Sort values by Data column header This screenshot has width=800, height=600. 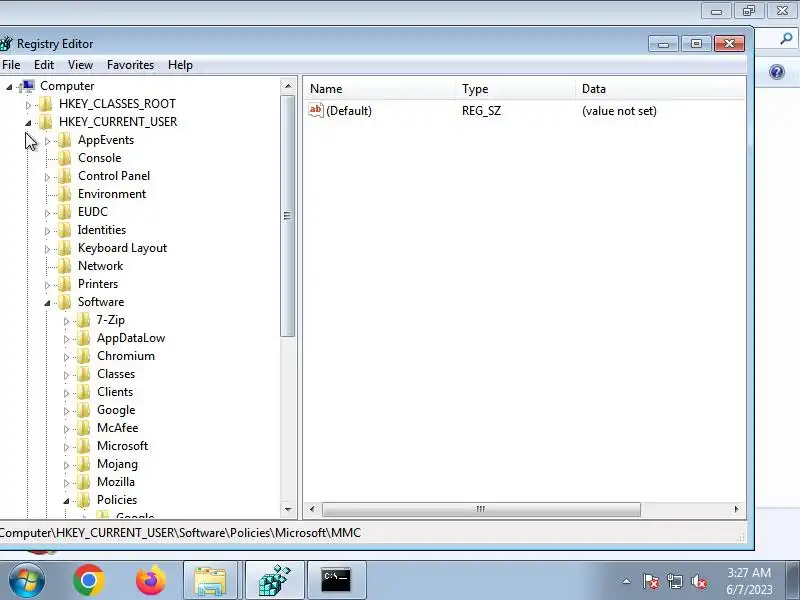661,89
